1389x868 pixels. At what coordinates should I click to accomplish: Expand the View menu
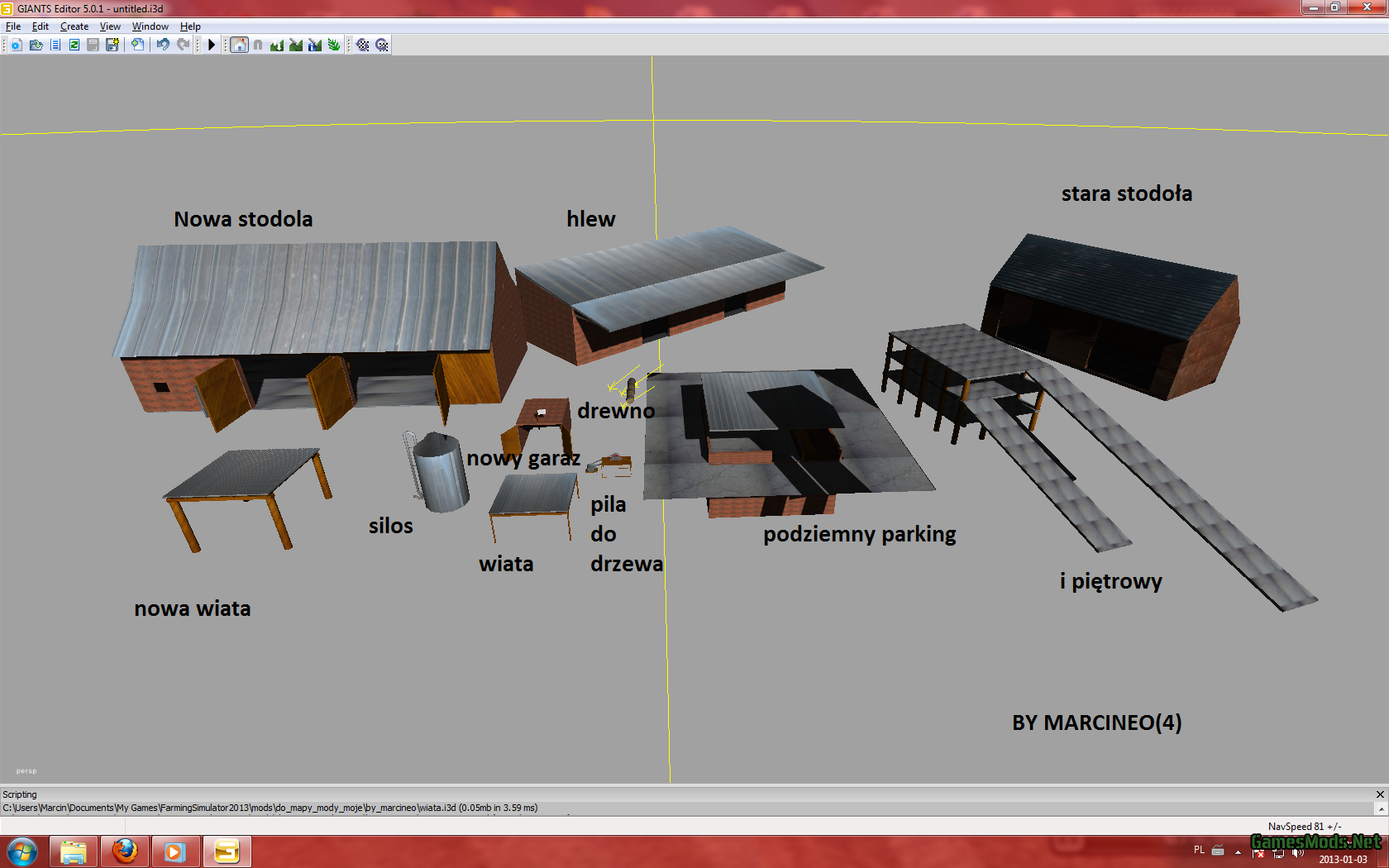click(x=110, y=26)
